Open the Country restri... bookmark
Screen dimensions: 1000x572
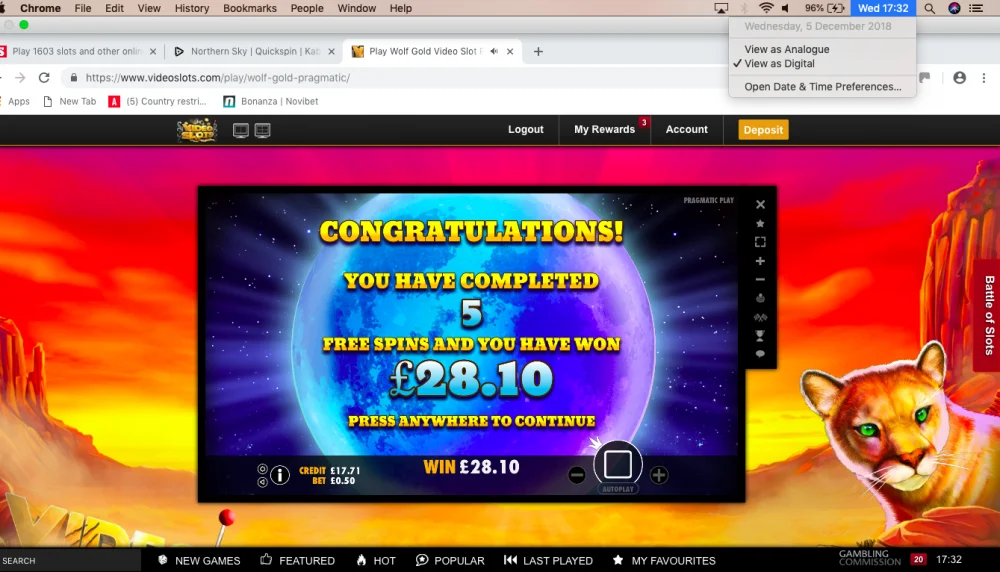coord(158,101)
